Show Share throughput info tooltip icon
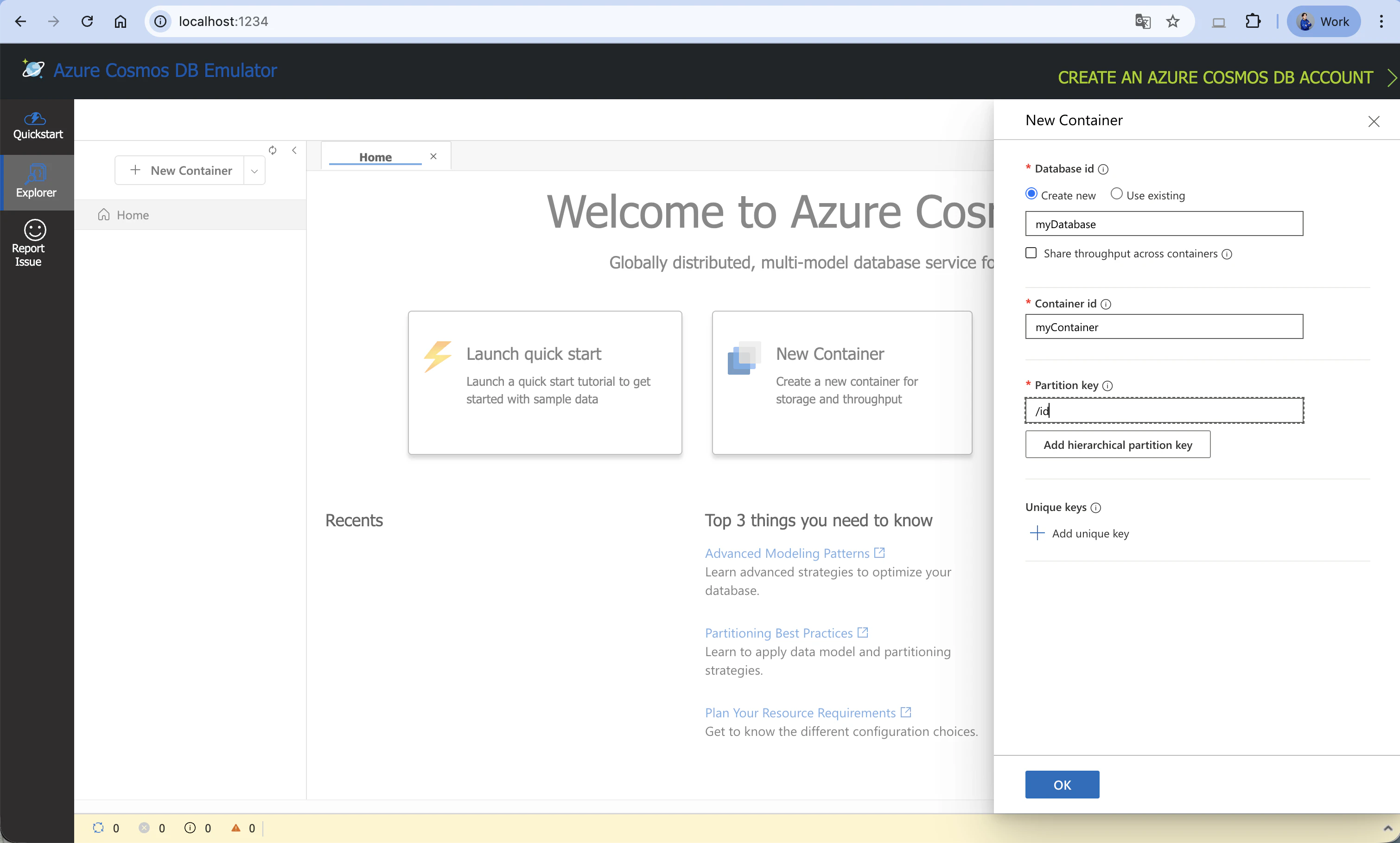Screen dimensions: 1400x843 coord(1227,254)
